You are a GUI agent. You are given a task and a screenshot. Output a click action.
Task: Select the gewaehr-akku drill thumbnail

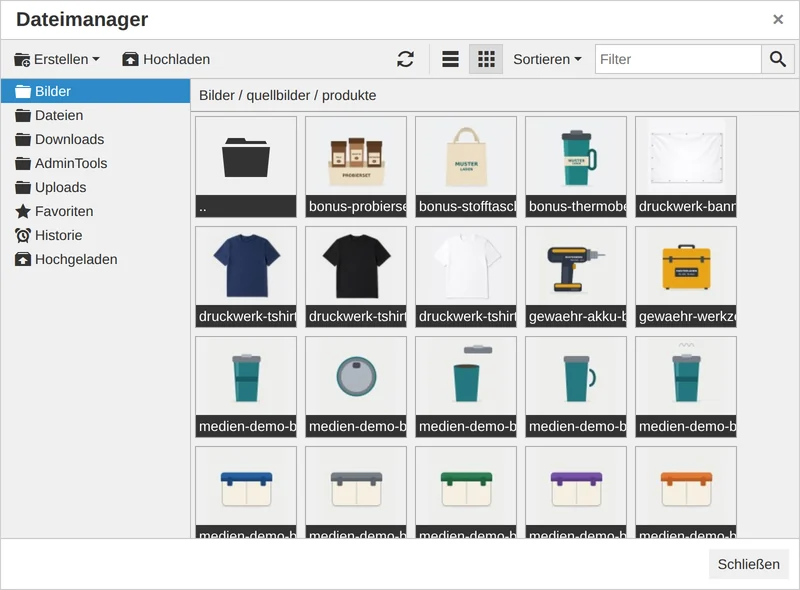point(576,277)
